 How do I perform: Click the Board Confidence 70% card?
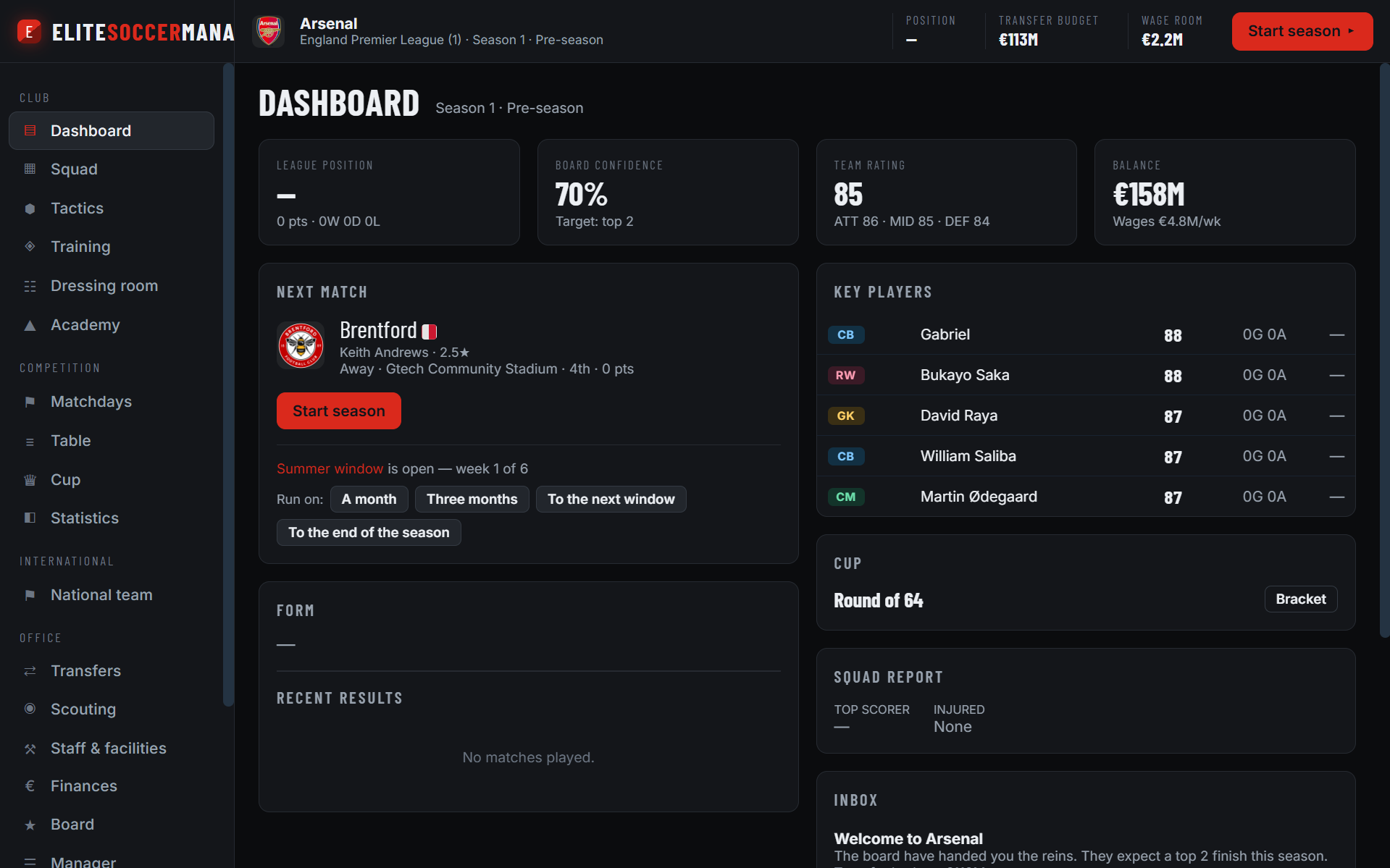click(x=668, y=193)
